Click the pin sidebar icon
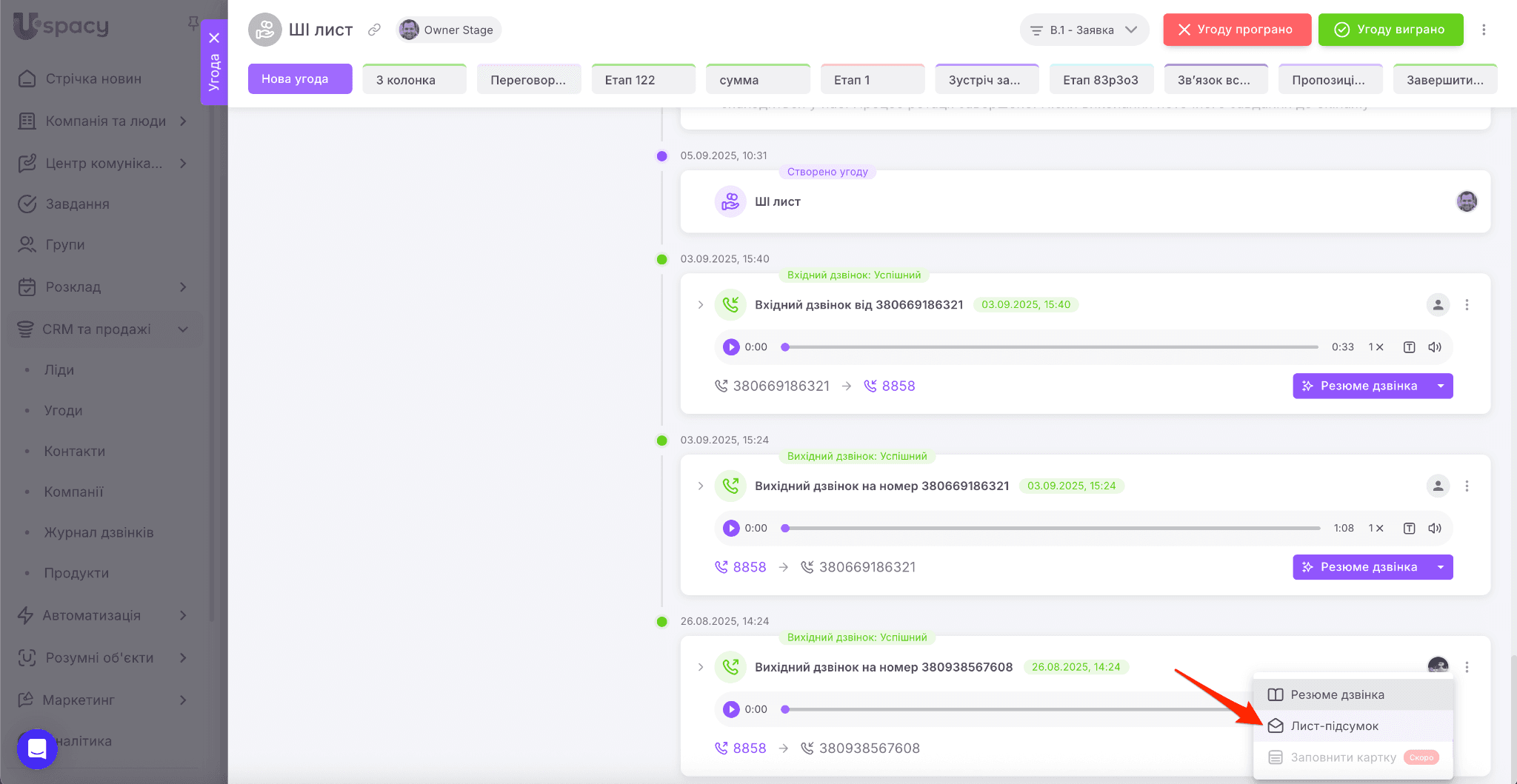1517x784 pixels. pos(193,24)
